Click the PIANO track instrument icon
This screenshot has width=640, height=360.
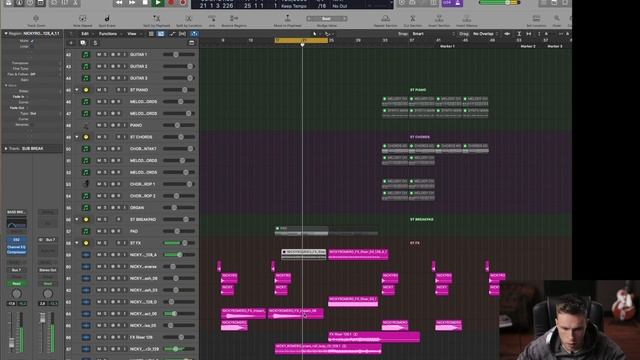(x=86, y=125)
